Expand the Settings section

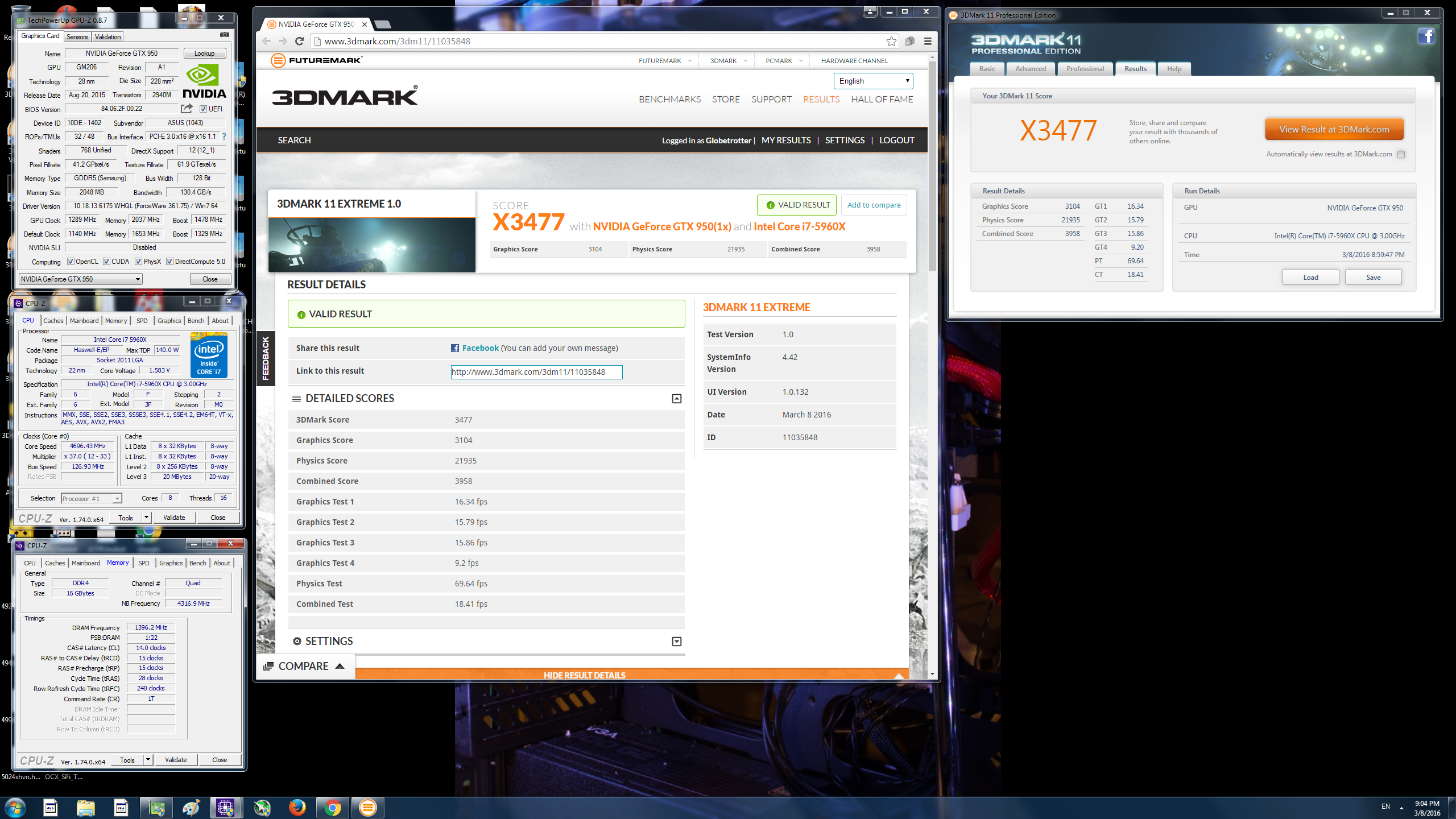(676, 642)
